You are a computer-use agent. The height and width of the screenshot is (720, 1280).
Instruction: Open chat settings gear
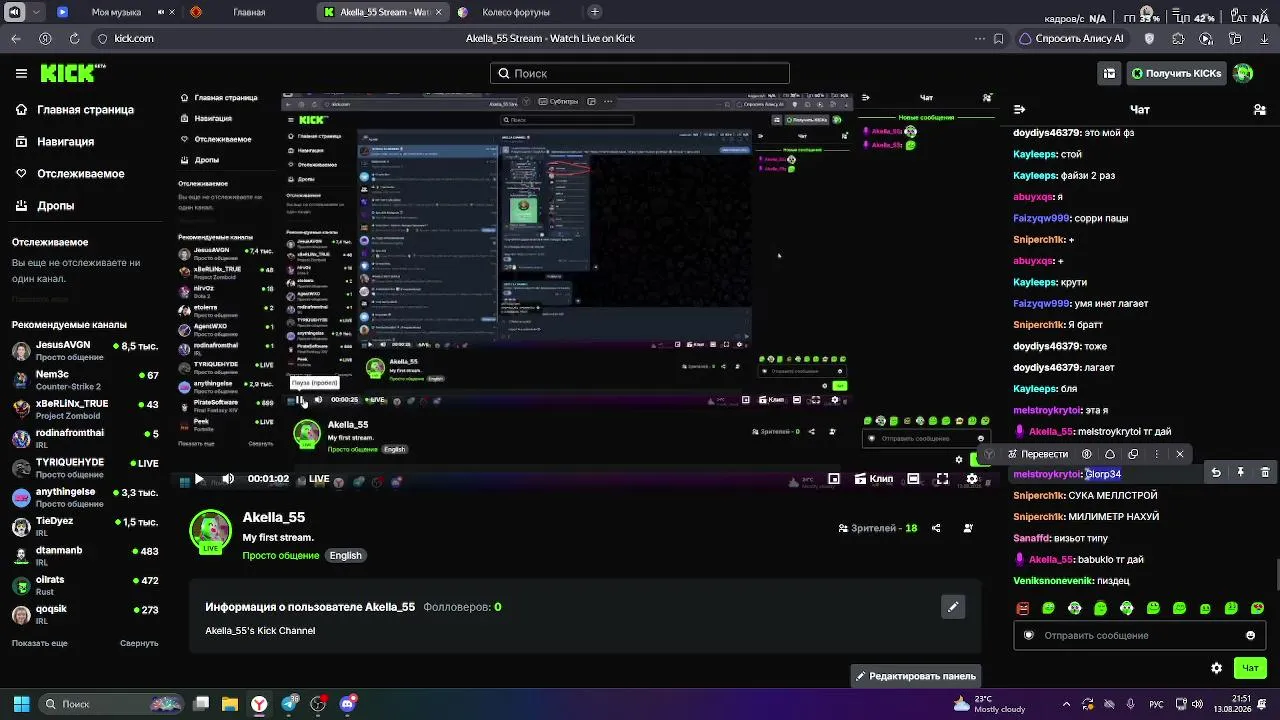click(x=1216, y=668)
